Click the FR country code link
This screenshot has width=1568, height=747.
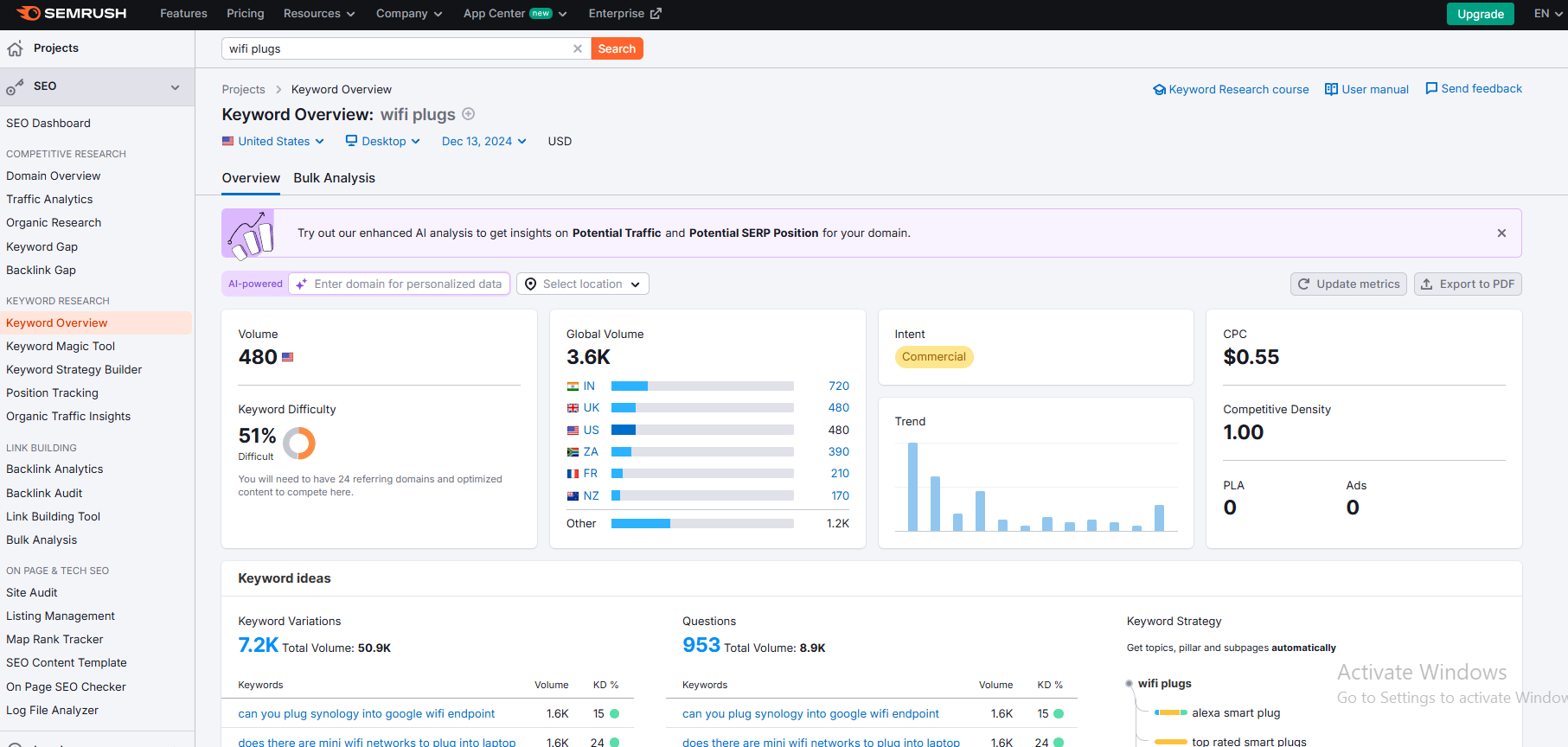591,474
